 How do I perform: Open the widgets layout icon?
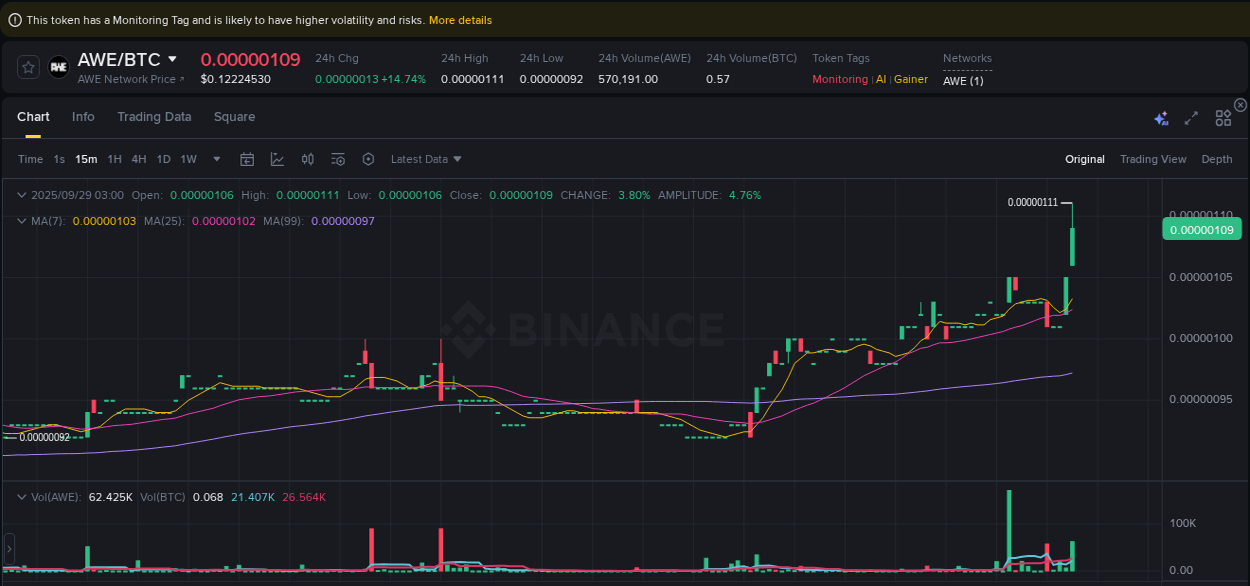1222,118
